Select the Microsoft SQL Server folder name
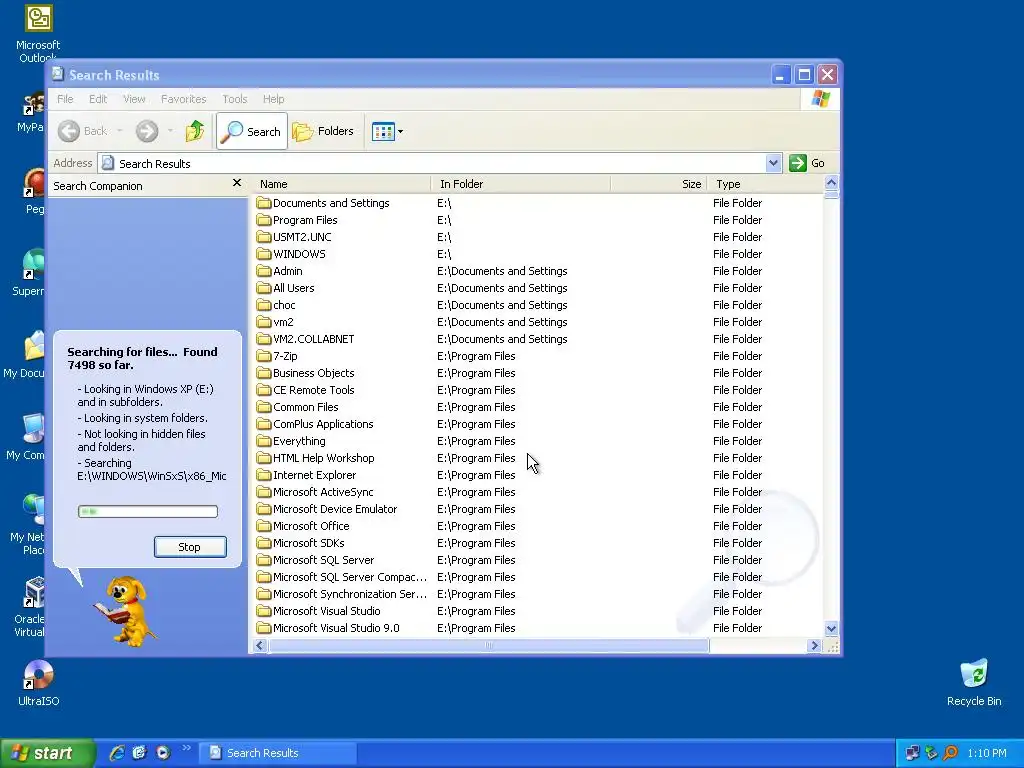The height and width of the screenshot is (768, 1024). tap(323, 560)
